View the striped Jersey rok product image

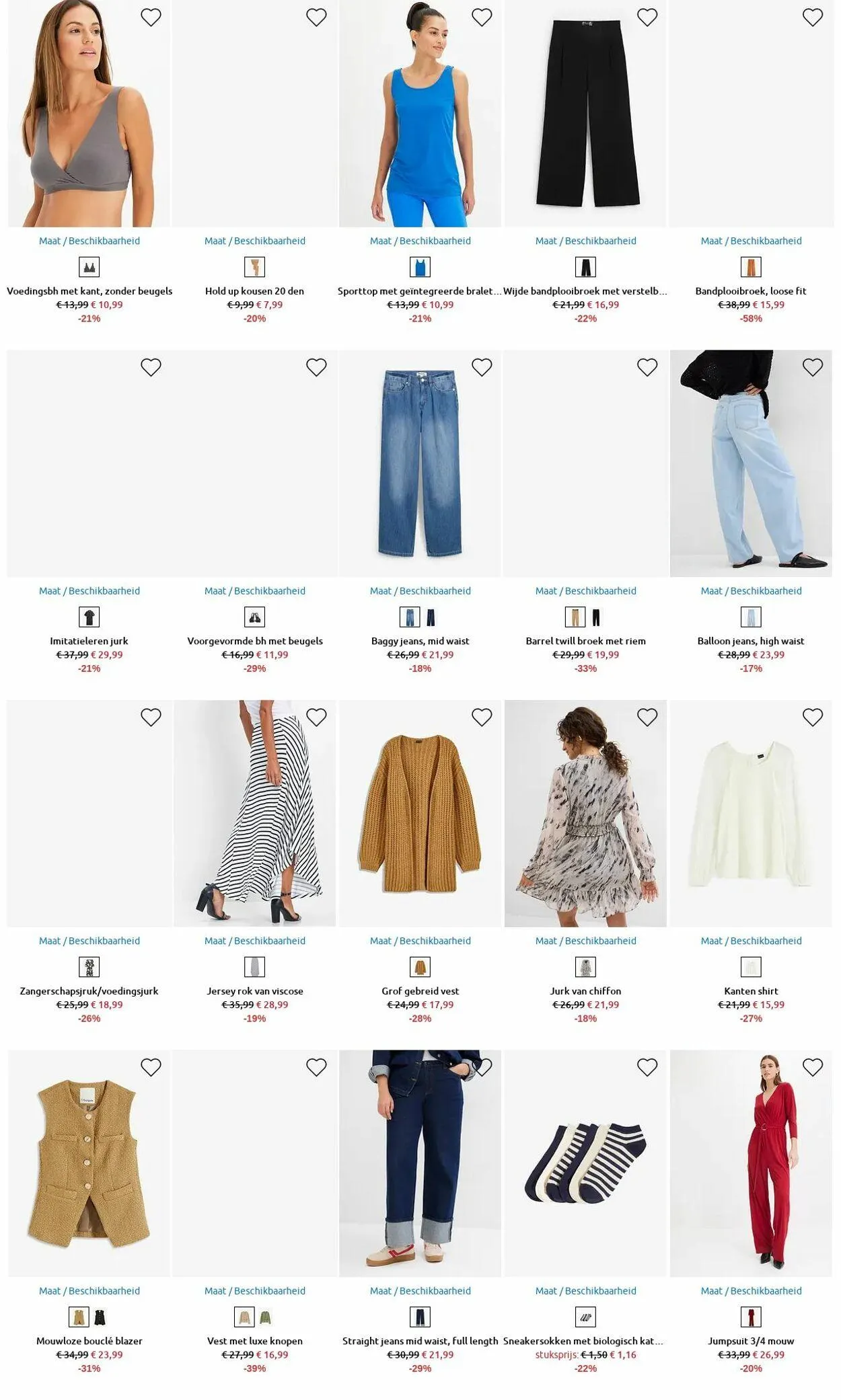click(x=255, y=814)
